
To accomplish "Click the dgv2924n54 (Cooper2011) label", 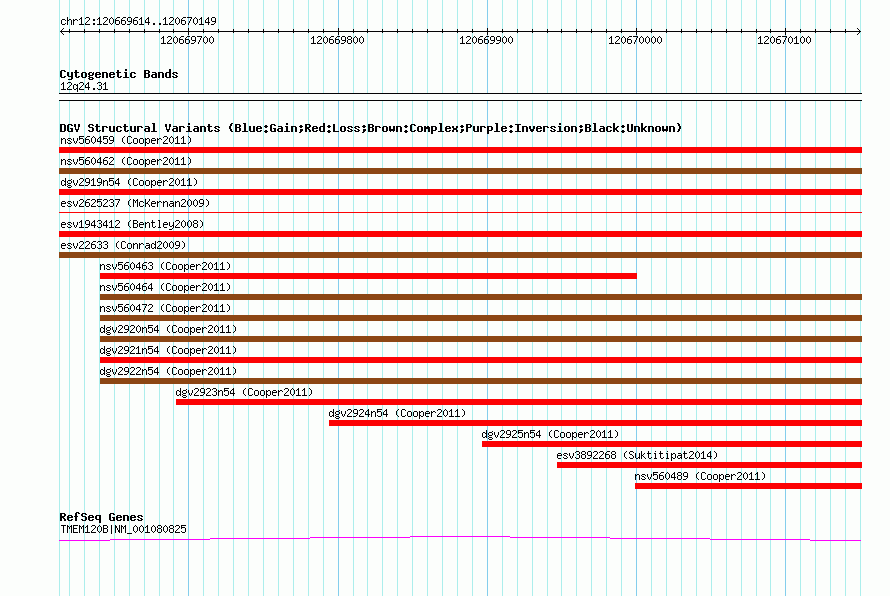I will (397, 413).
